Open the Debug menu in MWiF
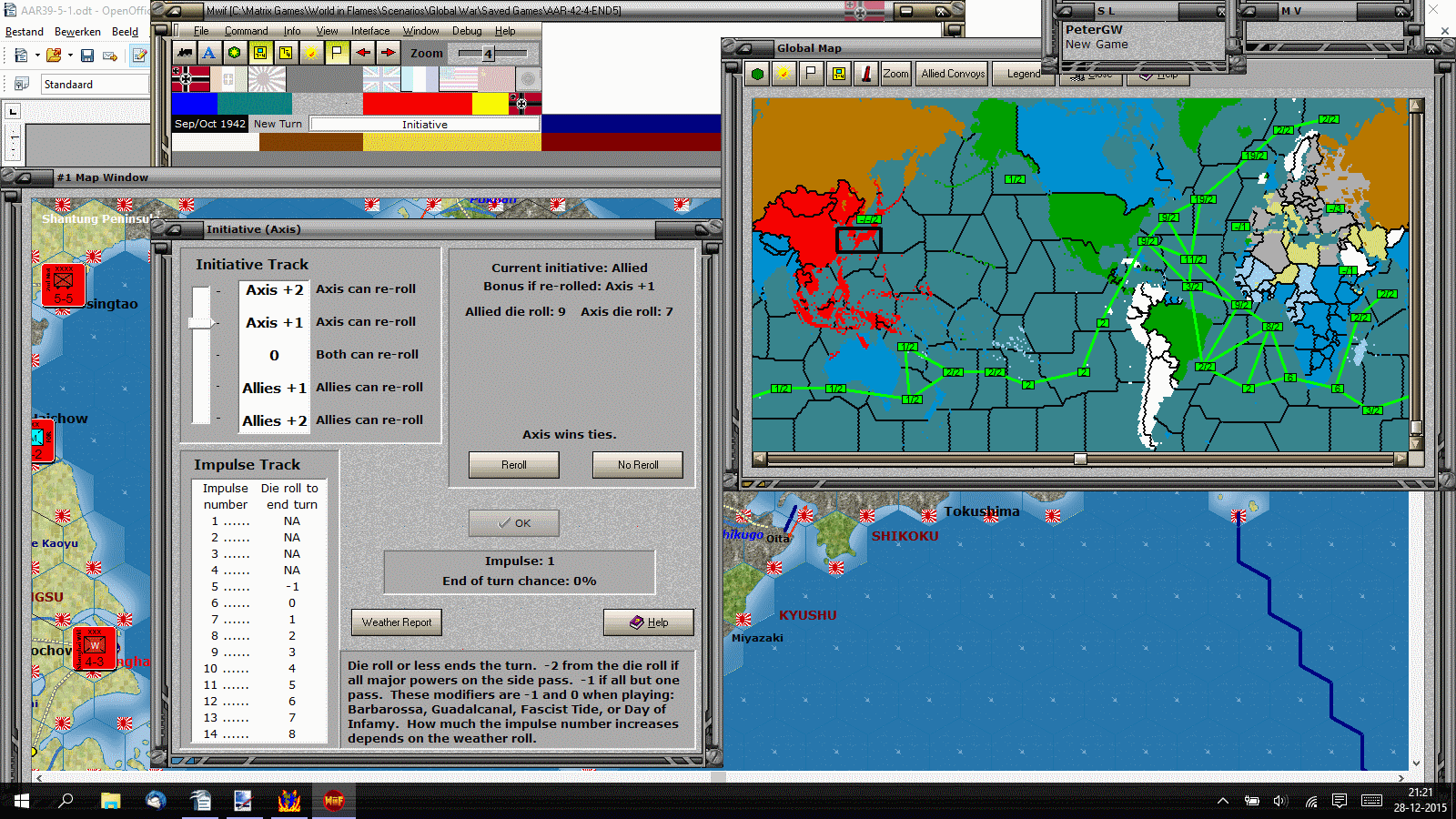Image resolution: width=1456 pixels, height=819 pixels. tap(467, 31)
